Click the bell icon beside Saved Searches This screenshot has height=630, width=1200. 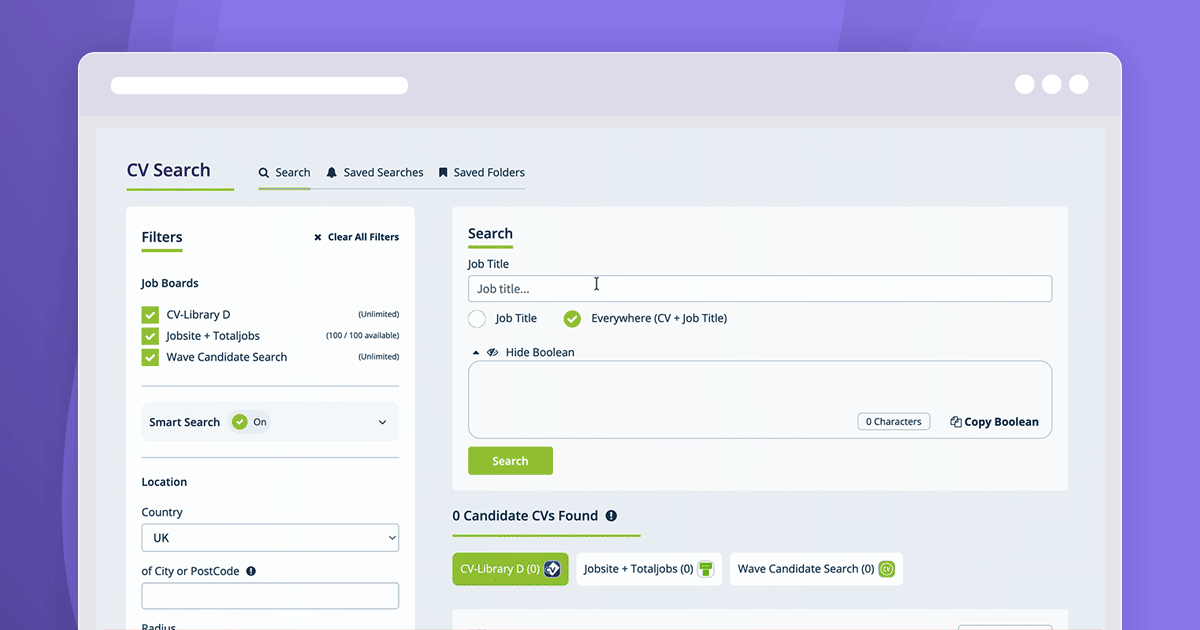click(x=332, y=172)
